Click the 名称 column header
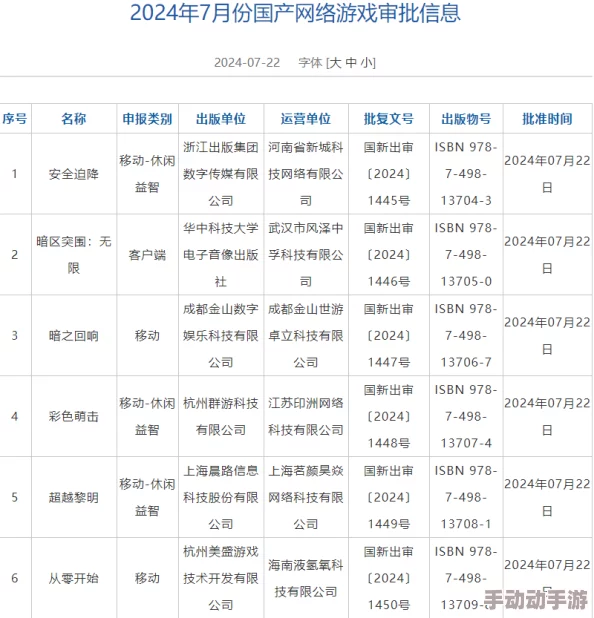This screenshot has height=618, width=594. 74,119
